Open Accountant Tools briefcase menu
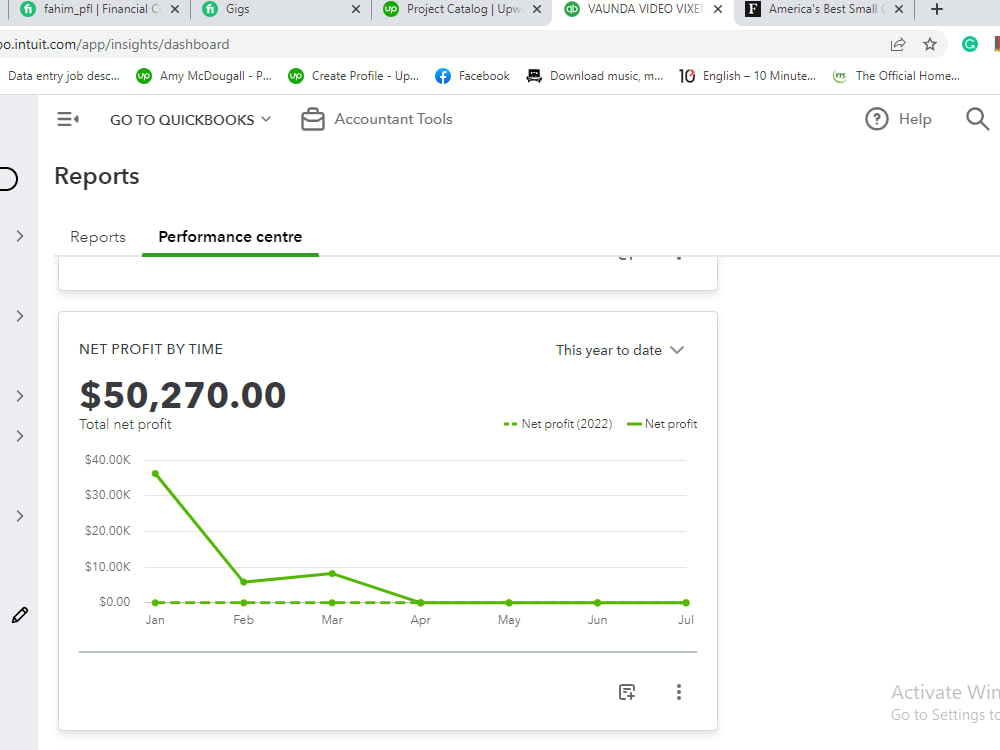This screenshot has height=750, width=1000. coord(376,119)
